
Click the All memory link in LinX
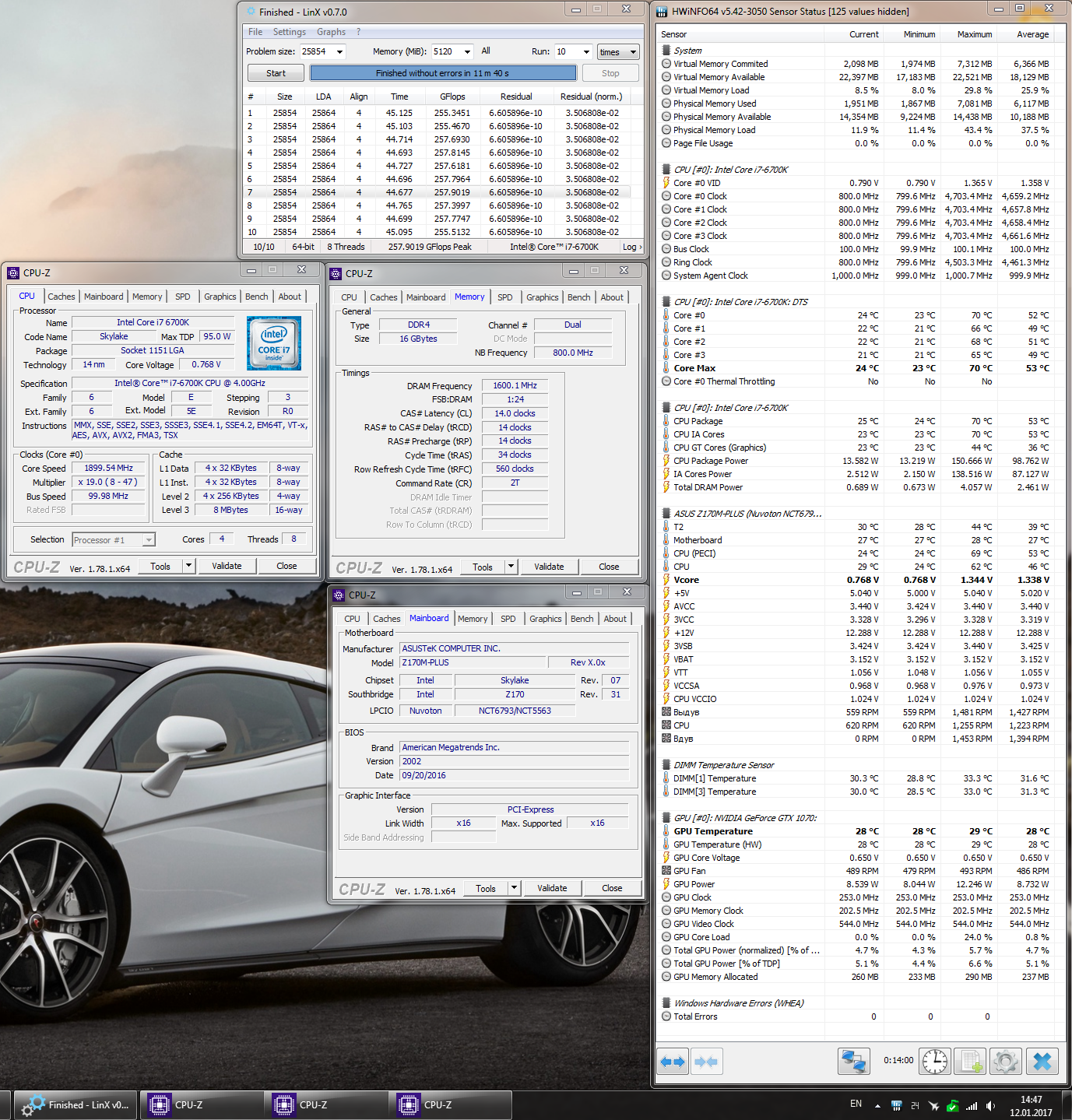[486, 51]
